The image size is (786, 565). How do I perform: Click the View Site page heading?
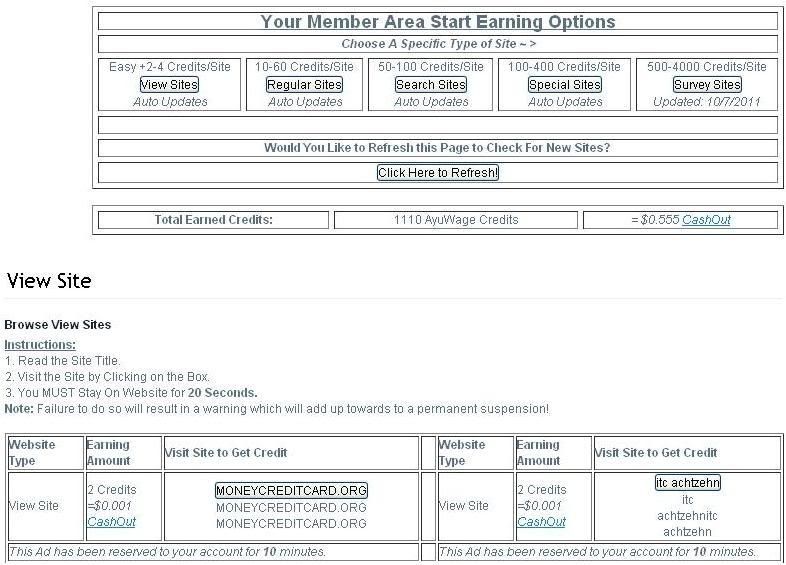[x=49, y=282]
